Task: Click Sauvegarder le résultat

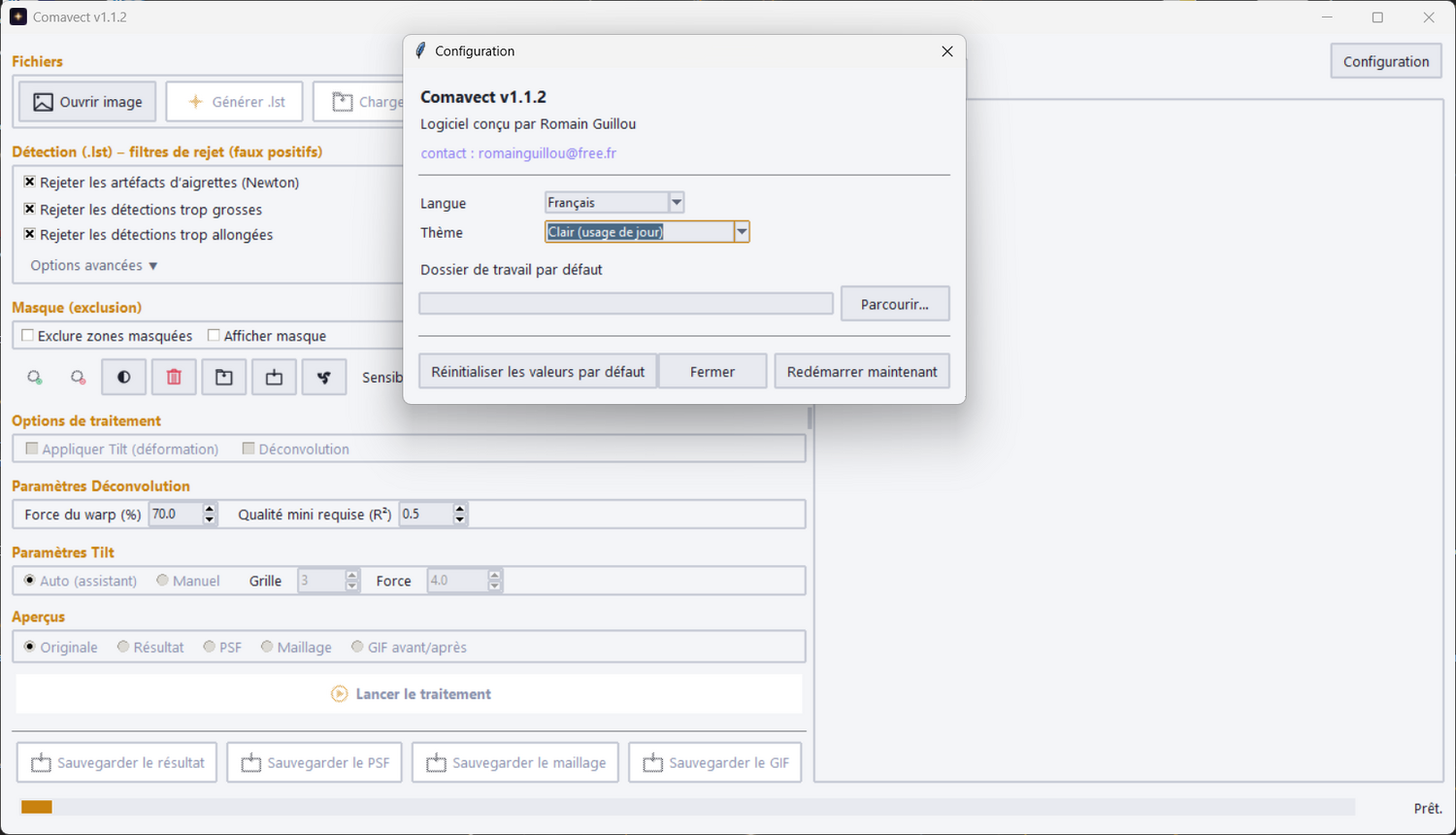Action: pyautogui.click(x=118, y=763)
